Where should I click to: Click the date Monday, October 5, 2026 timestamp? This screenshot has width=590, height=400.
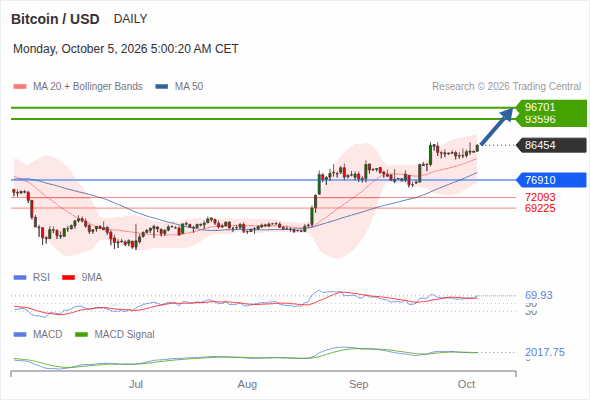coord(126,49)
